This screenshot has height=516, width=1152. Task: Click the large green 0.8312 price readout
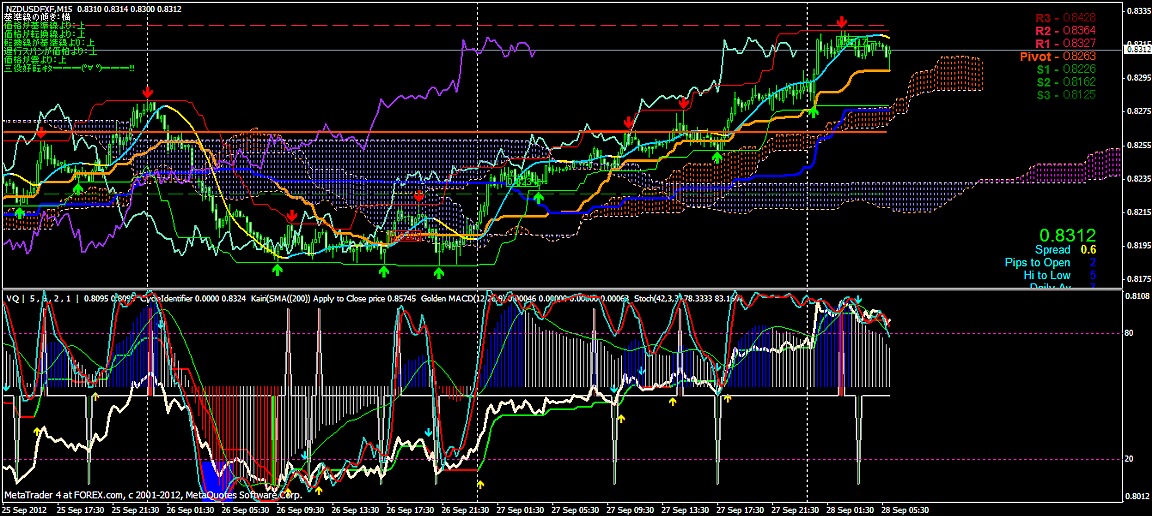(1069, 235)
